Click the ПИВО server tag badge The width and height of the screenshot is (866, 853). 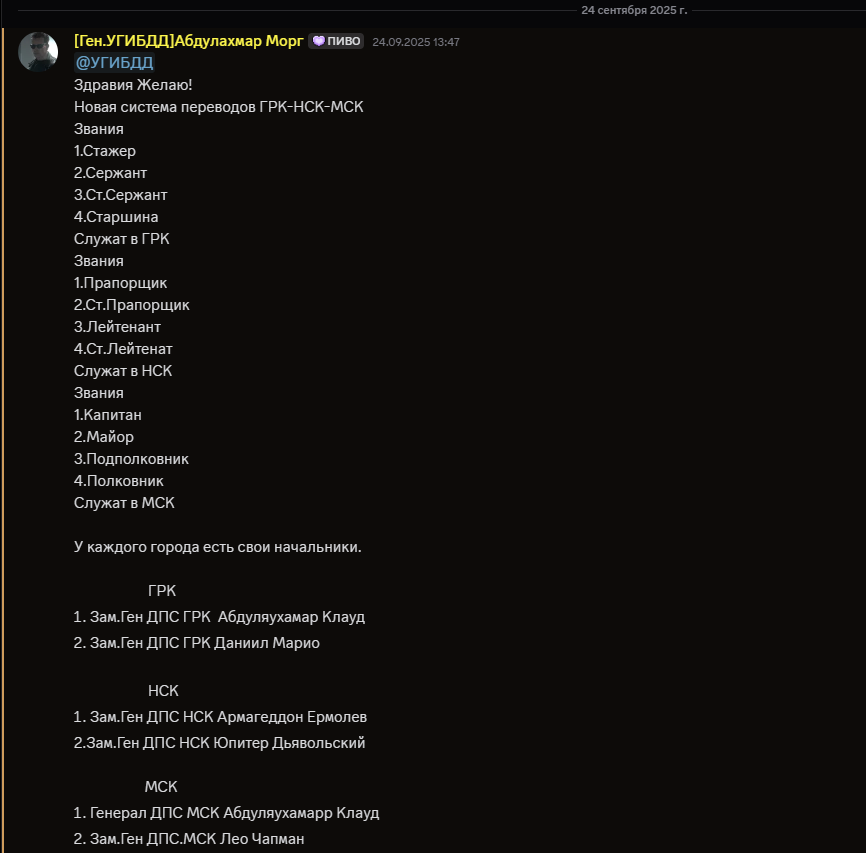[x=336, y=42]
